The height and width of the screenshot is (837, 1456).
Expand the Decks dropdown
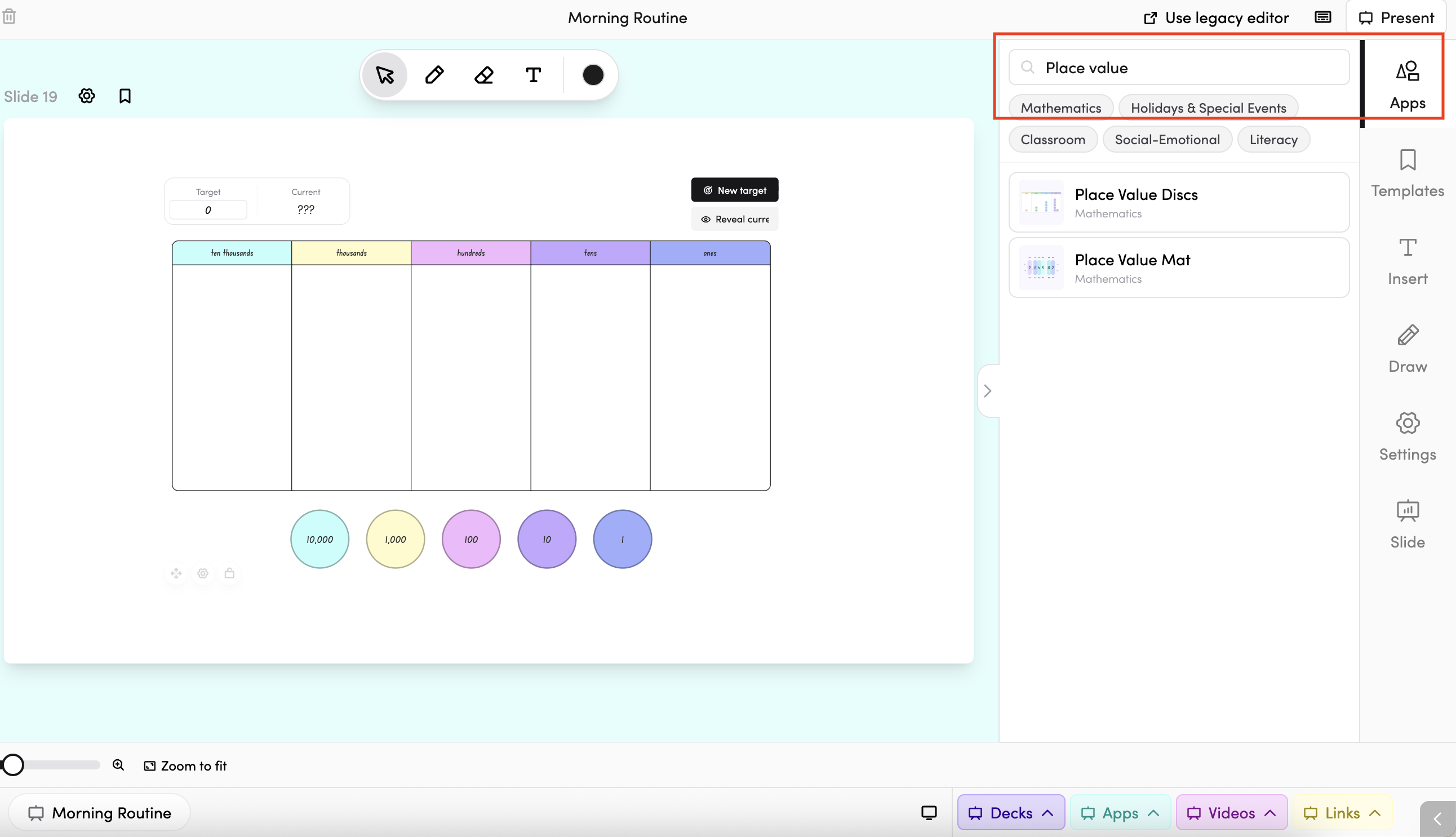point(1010,812)
